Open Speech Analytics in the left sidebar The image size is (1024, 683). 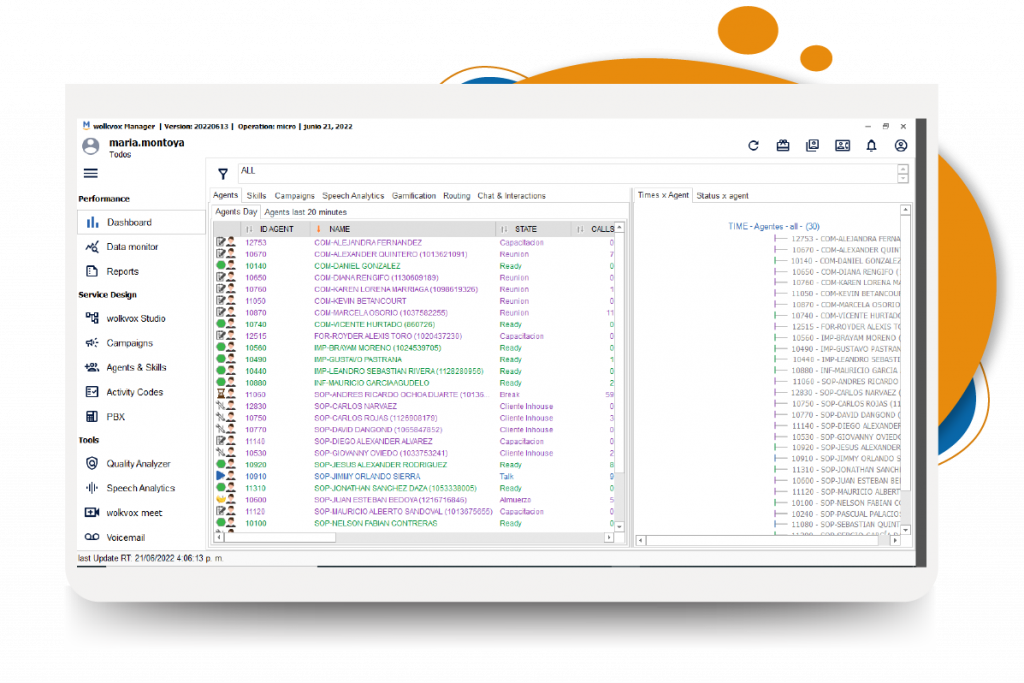[141, 488]
